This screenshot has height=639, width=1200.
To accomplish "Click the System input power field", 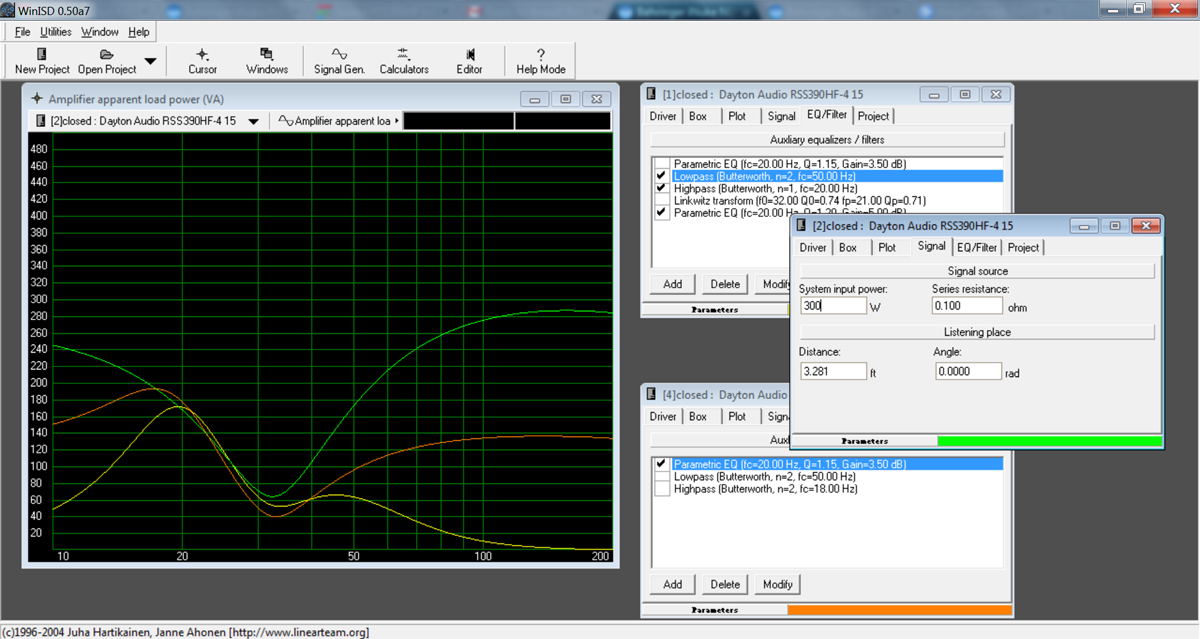I will click(833, 306).
